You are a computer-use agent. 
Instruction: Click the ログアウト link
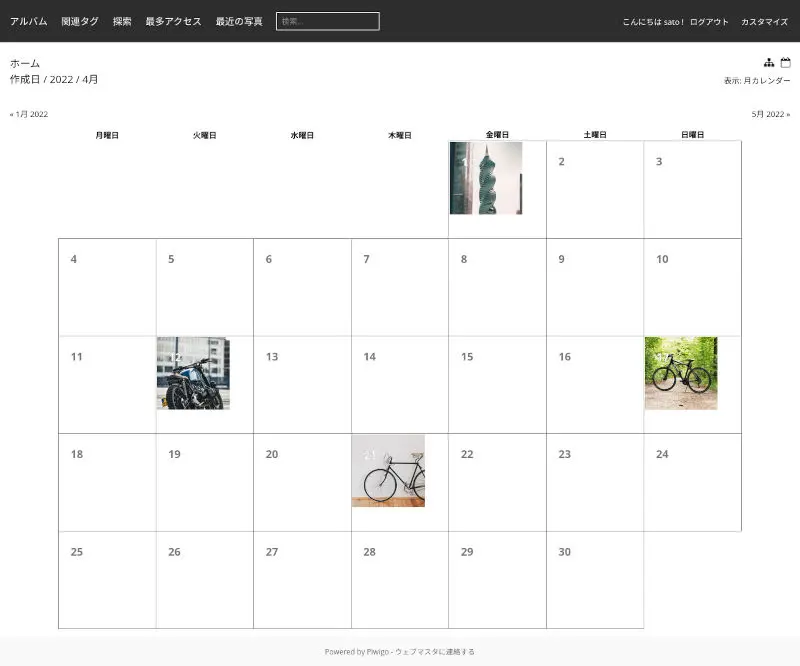click(x=709, y=22)
